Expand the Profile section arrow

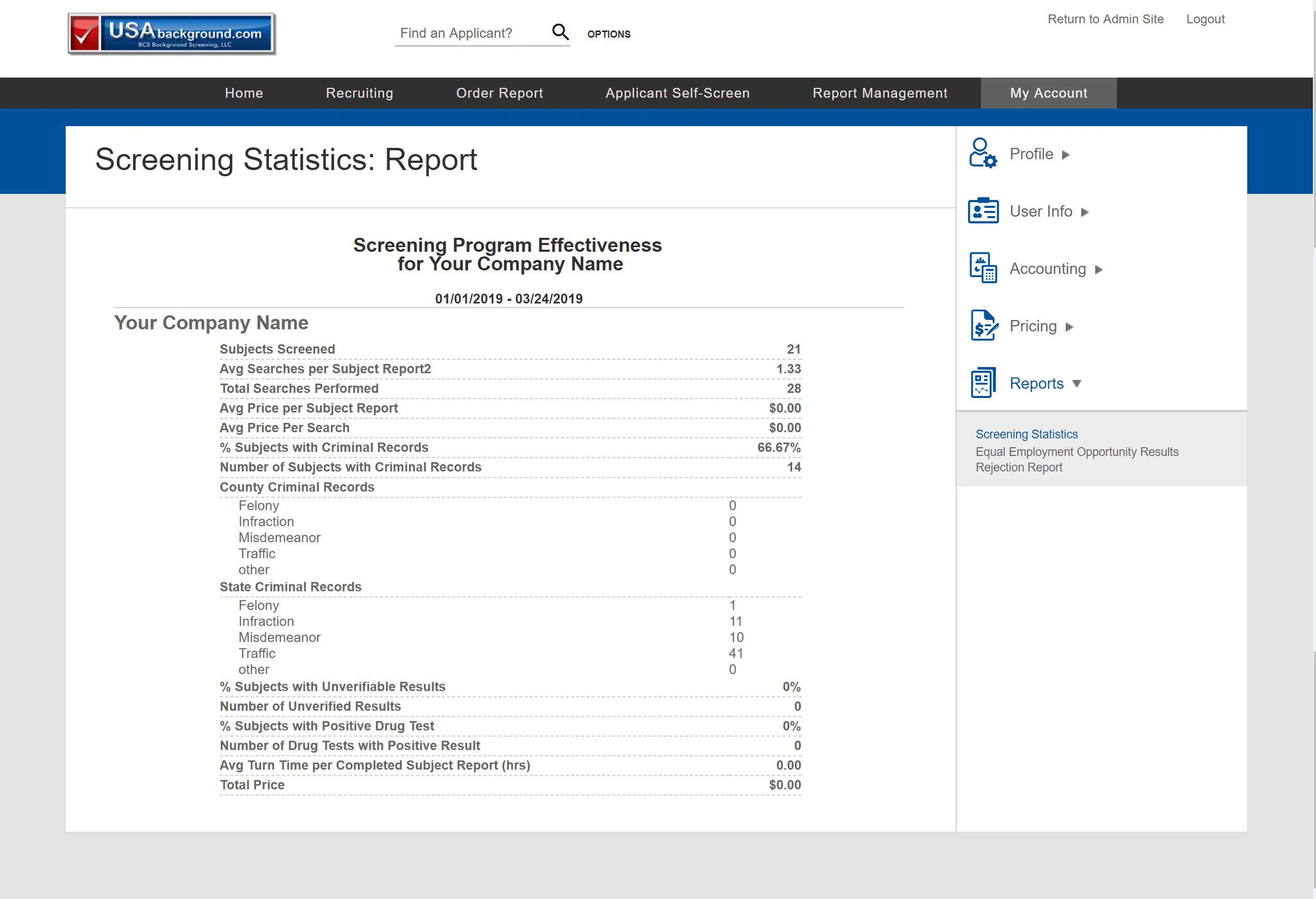(x=1067, y=155)
